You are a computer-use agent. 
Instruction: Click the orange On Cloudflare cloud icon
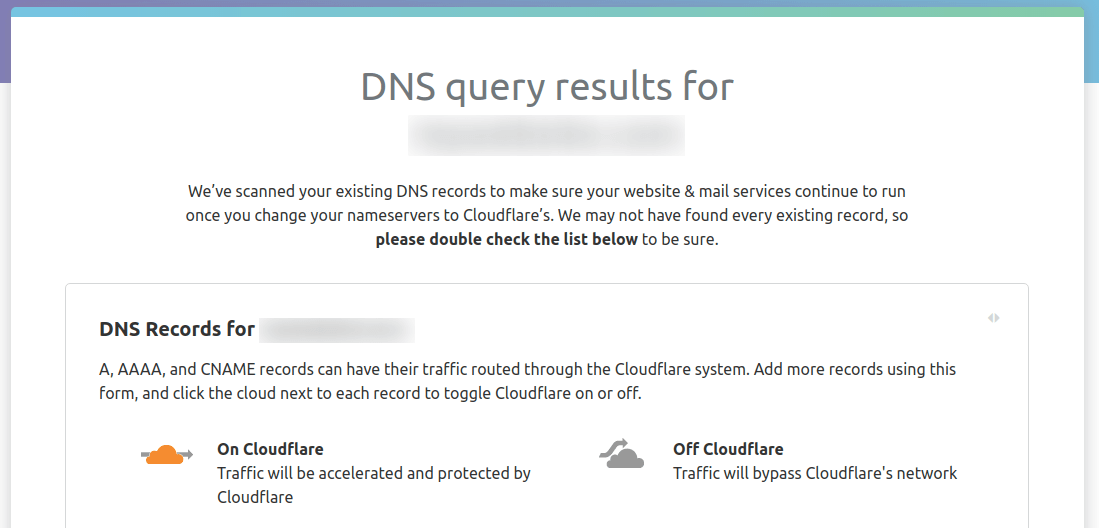coord(166,455)
